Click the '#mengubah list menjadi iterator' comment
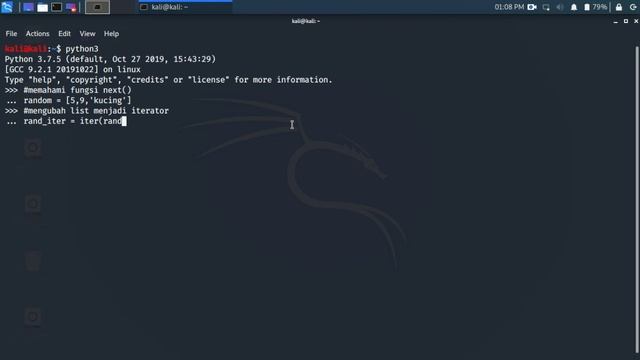This screenshot has width=640, height=360. point(96,111)
